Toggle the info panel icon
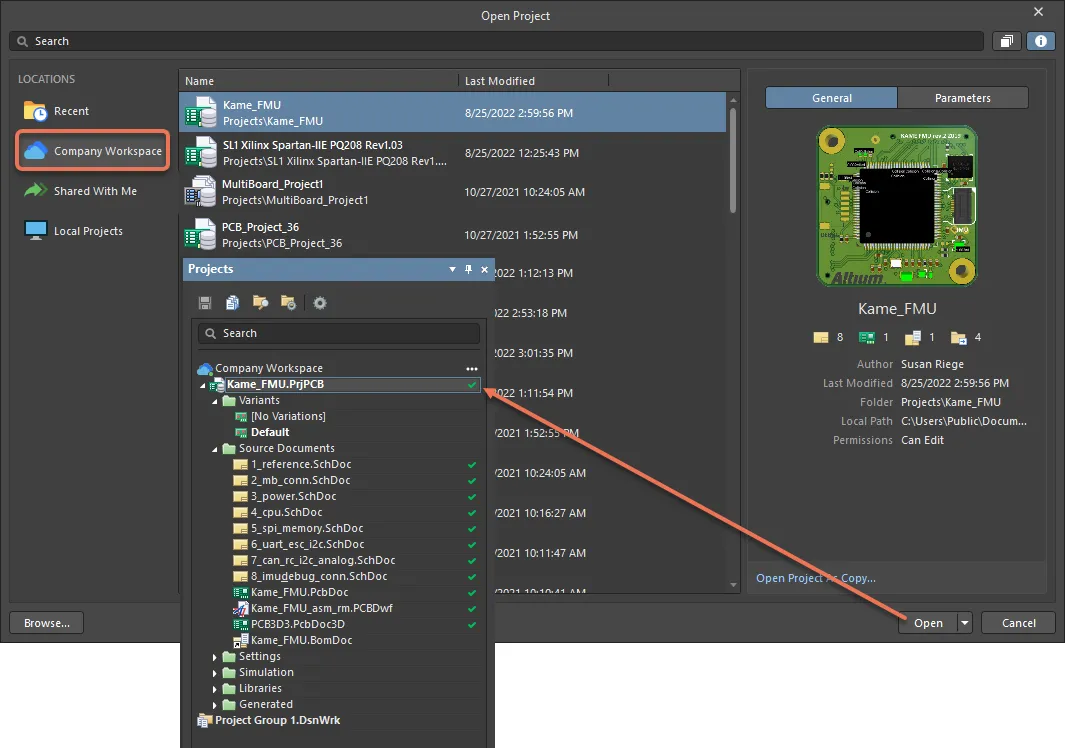The width and height of the screenshot is (1065, 748). (1041, 41)
